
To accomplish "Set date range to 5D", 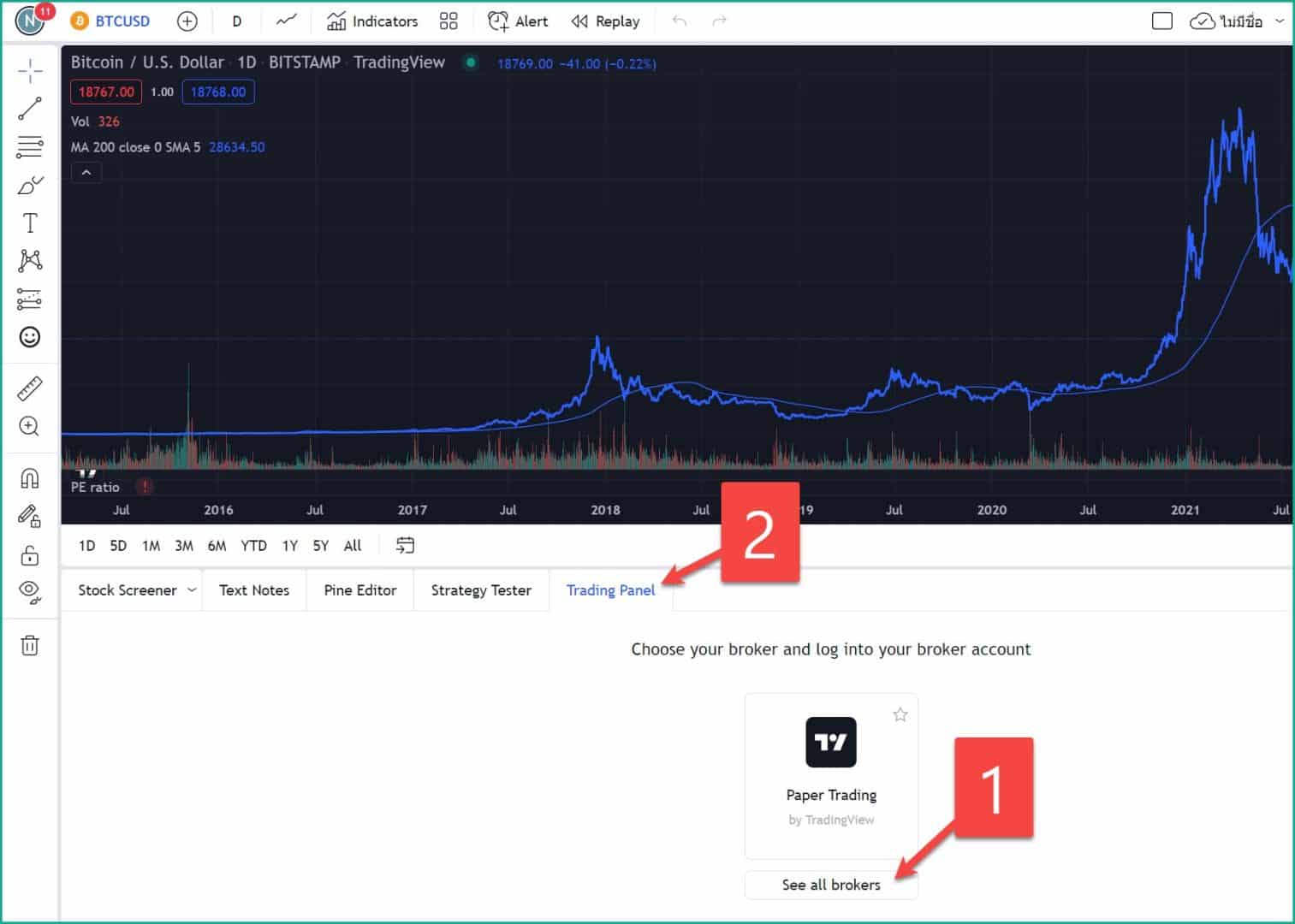I will (x=118, y=546).
